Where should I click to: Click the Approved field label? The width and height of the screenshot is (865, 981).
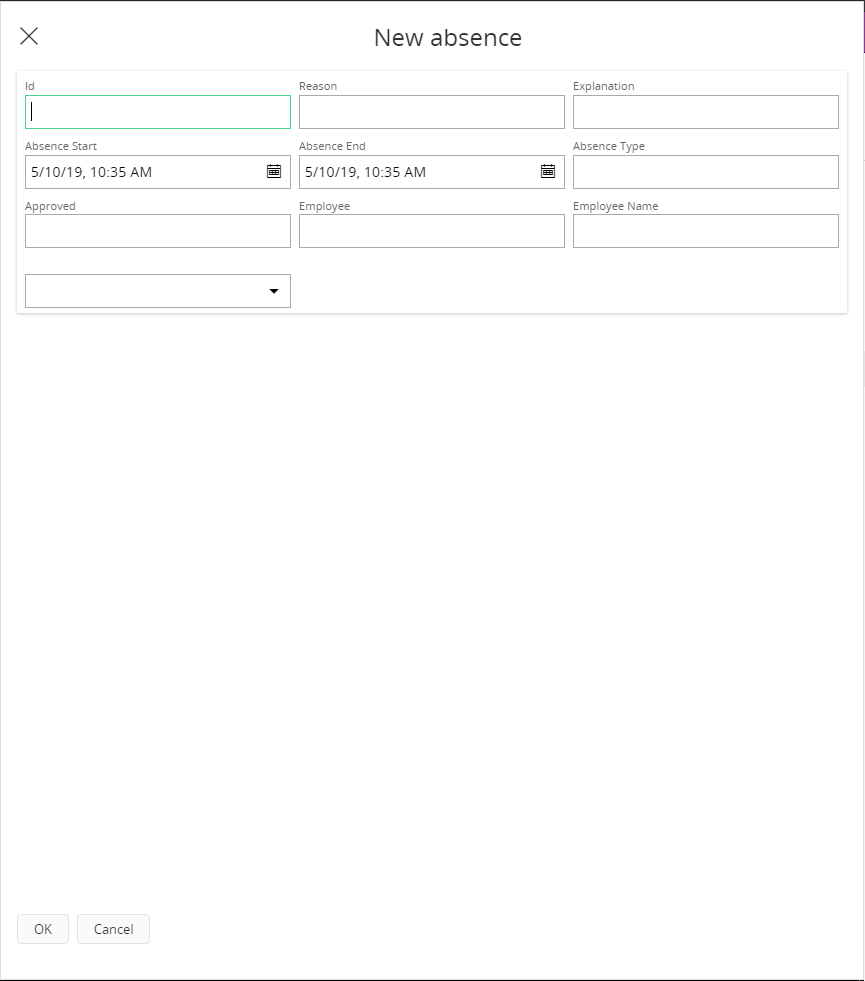(50, 206)
